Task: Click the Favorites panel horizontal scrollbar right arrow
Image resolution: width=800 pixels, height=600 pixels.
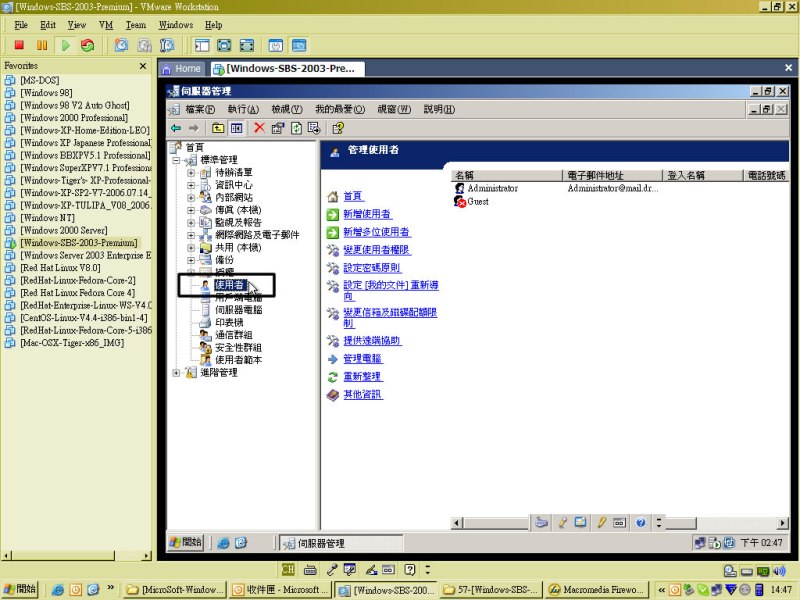Action: (x=147, y=556)
